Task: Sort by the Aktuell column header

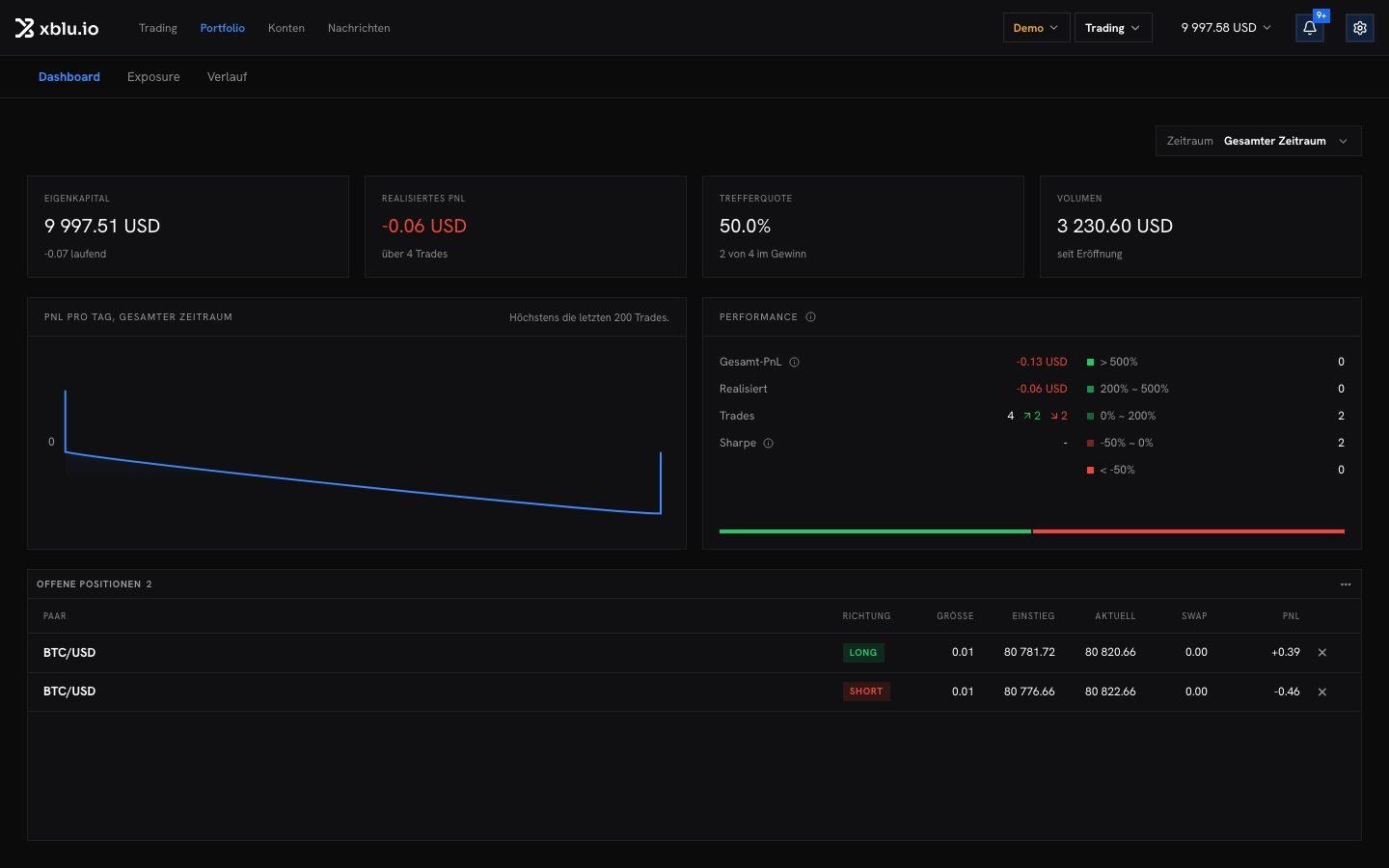Action: [x=1115, y=616]
